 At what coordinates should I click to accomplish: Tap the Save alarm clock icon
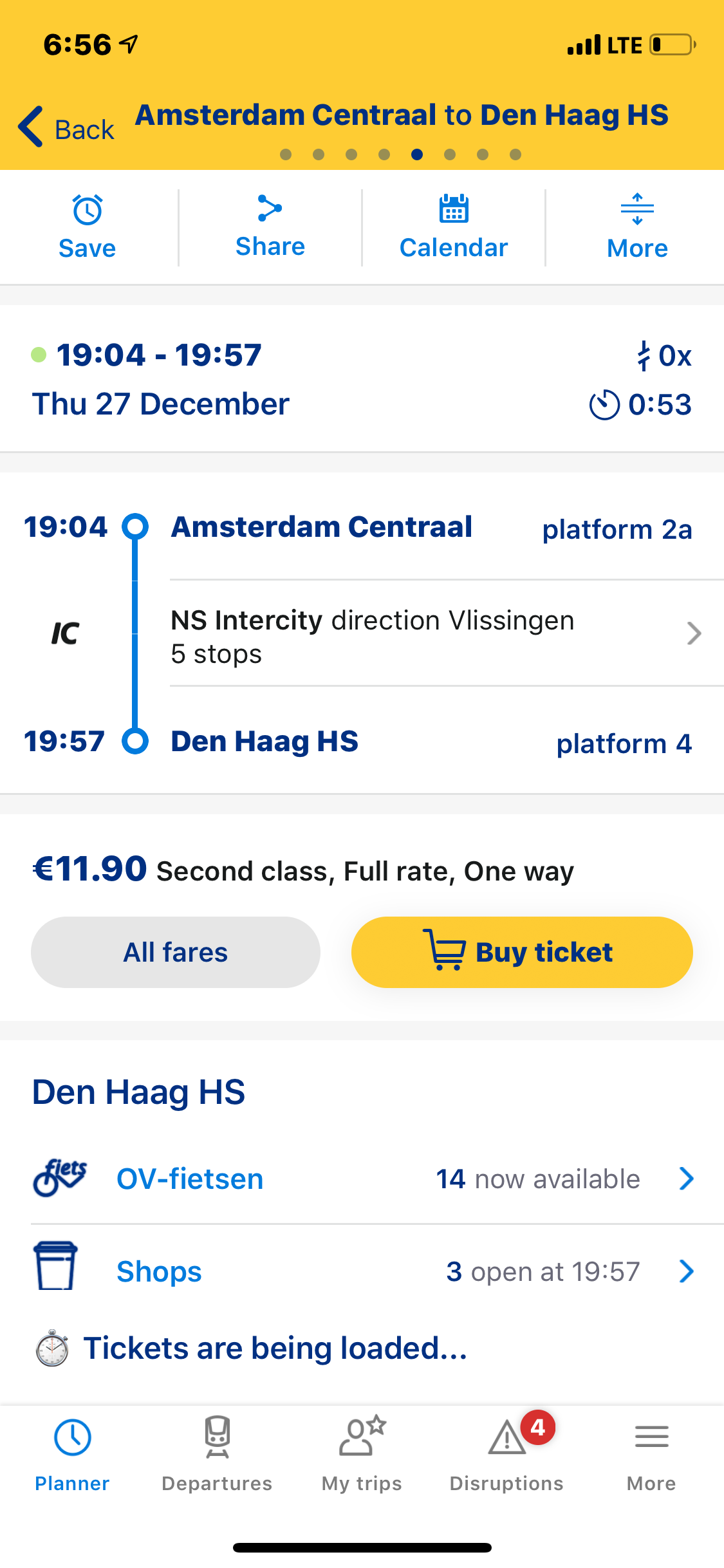[x=88, y=210]
